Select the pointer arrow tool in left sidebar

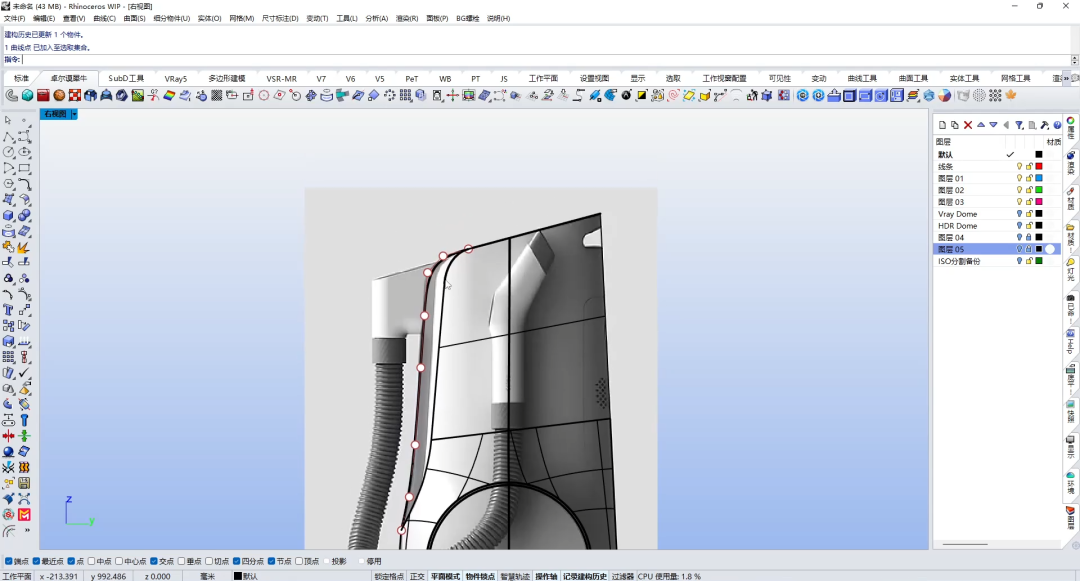point(8,120)
